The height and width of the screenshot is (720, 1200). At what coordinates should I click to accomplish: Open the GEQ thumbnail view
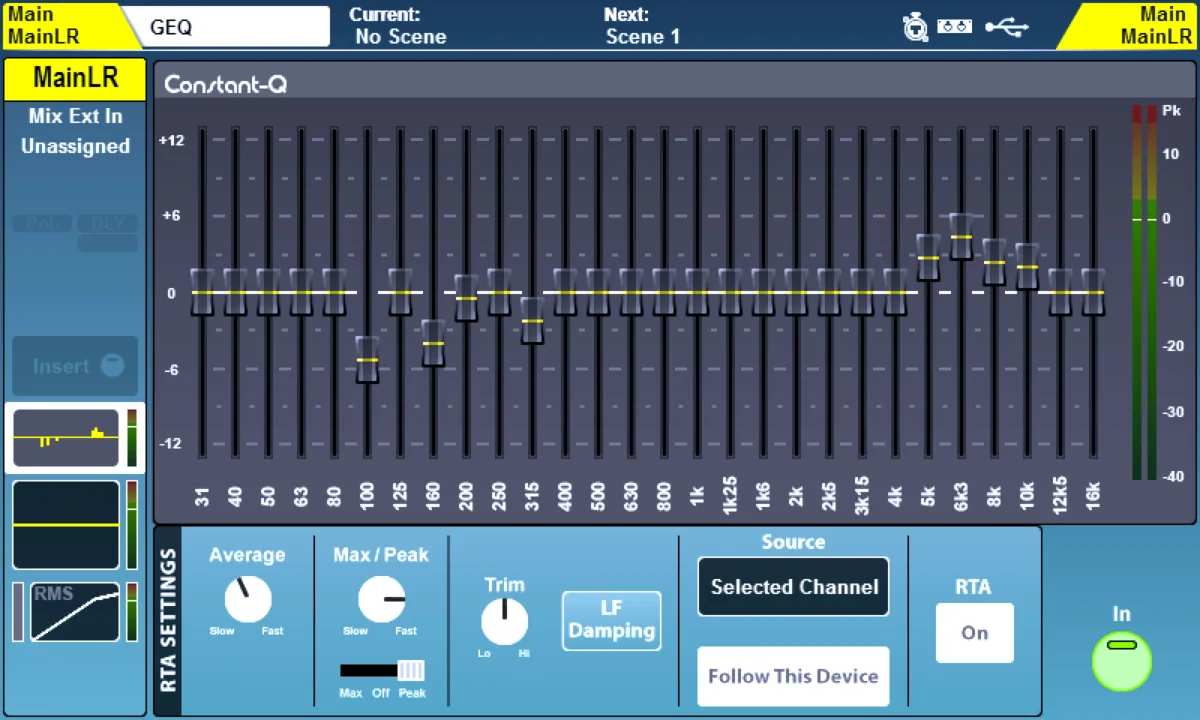point(67,438)
